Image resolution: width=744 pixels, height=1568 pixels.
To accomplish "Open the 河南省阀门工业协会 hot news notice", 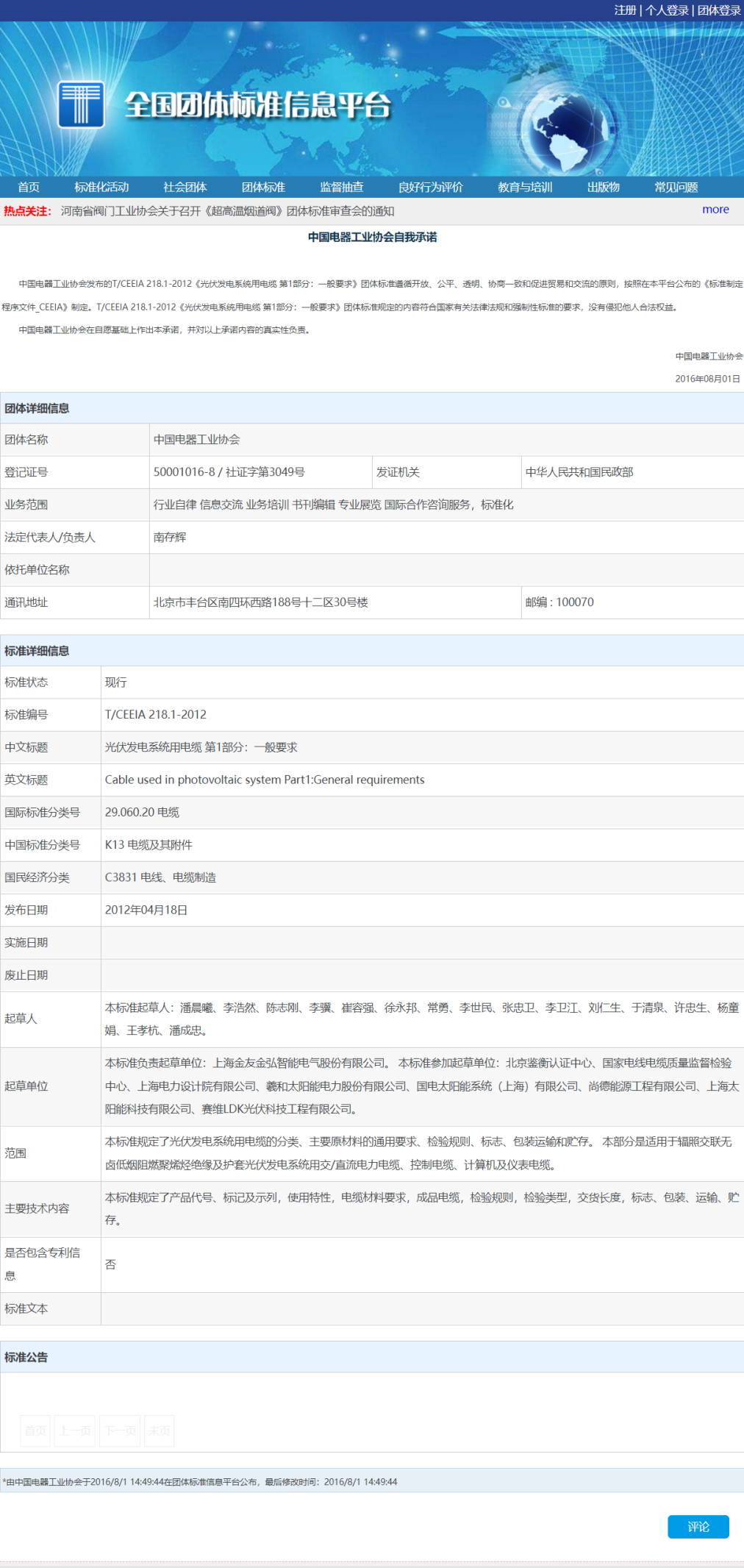I will [x=227, y=211].
